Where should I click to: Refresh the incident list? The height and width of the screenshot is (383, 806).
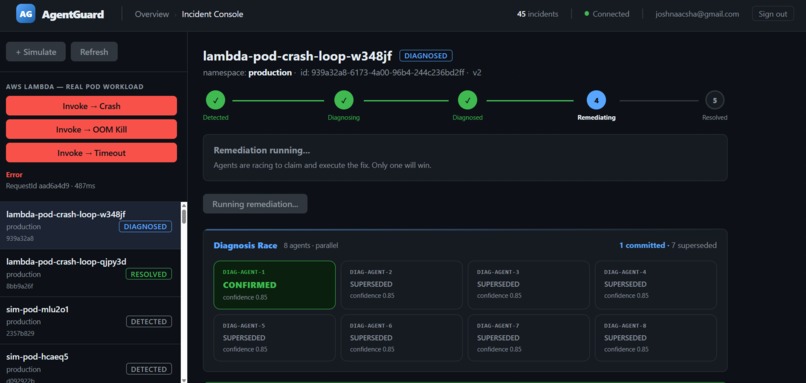click(94, 52)
